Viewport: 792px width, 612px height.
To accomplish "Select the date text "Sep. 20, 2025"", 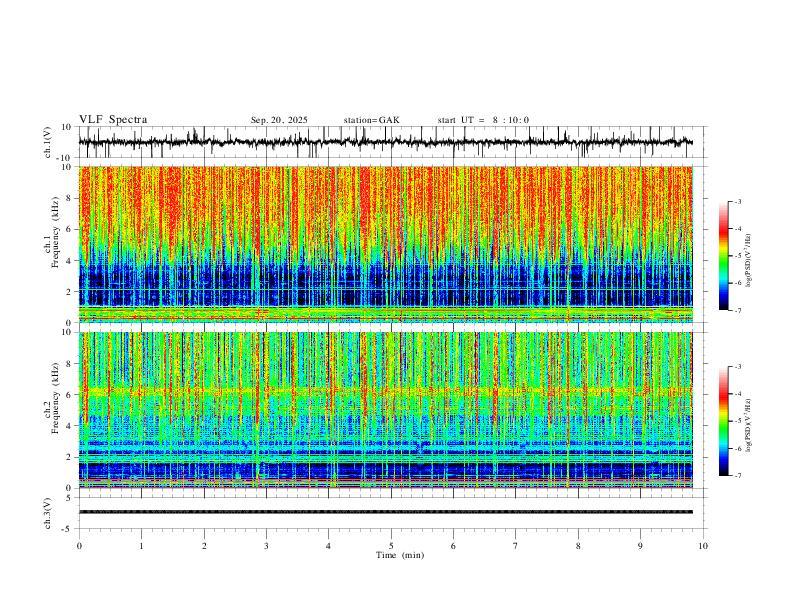I will tap(279, 120).
